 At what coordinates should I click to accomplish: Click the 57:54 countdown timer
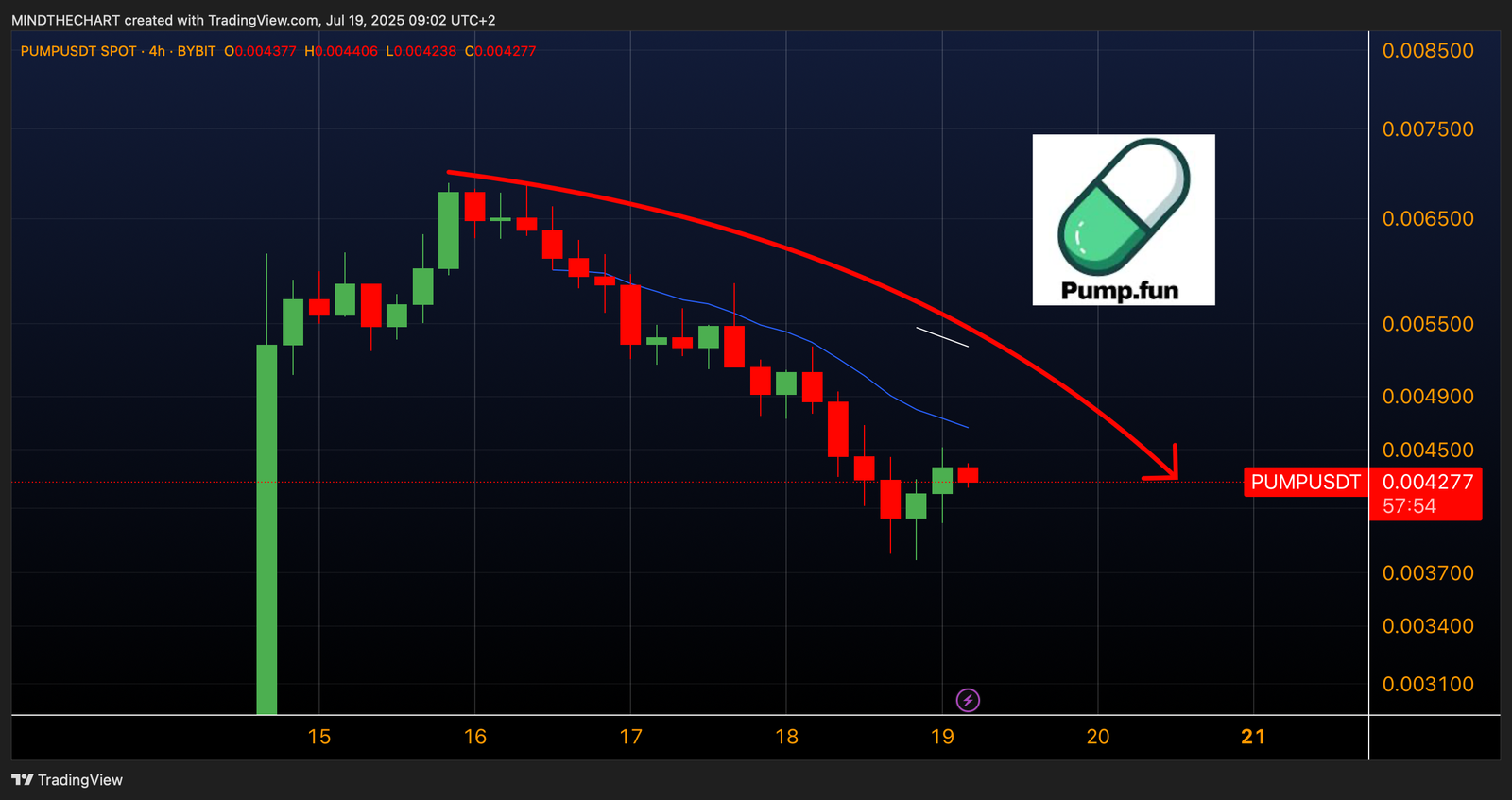pyautogui.click(x=1409, y=506)
